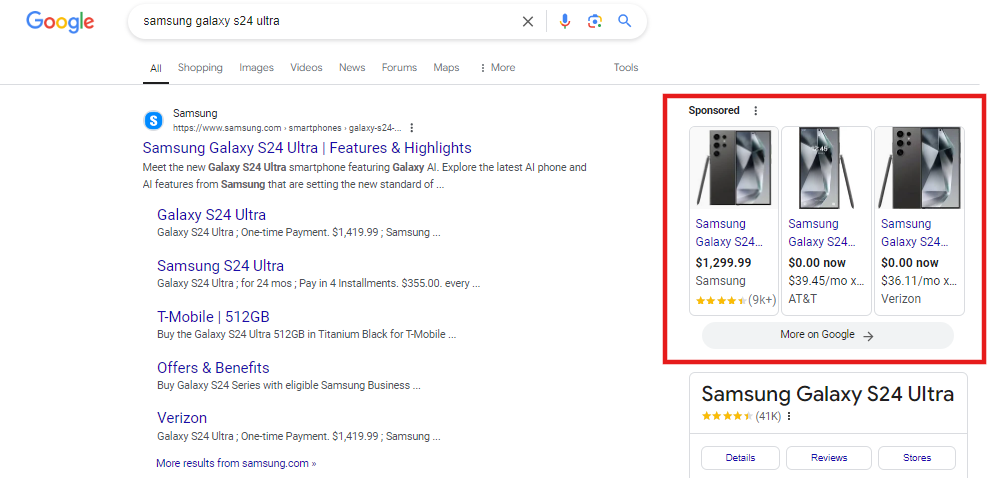The image size is (987, 478).
Task: Open the Stores button
Action: click(917, 458)
